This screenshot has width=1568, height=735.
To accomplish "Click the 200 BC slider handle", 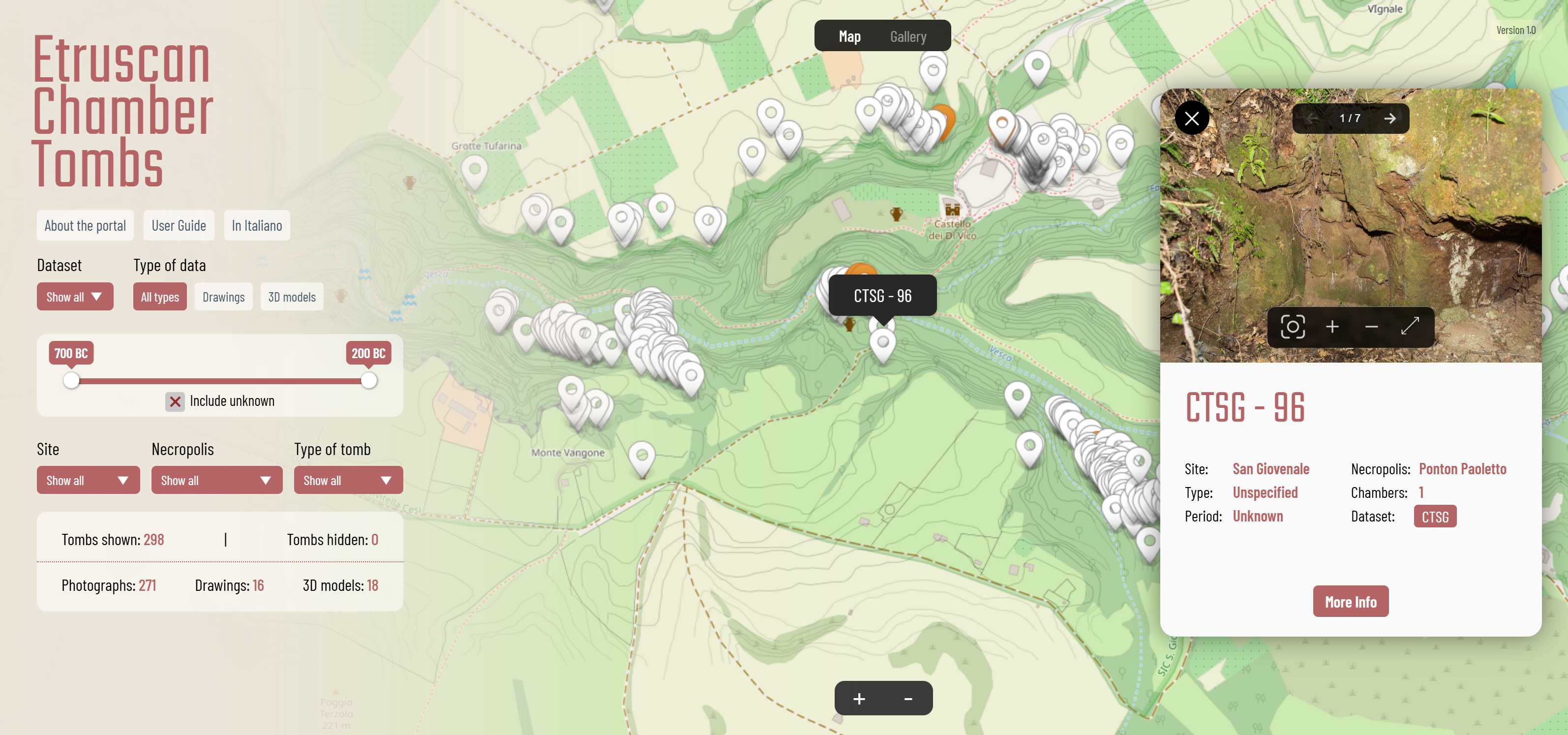I will pyautogui.click(x=368, y=381).
